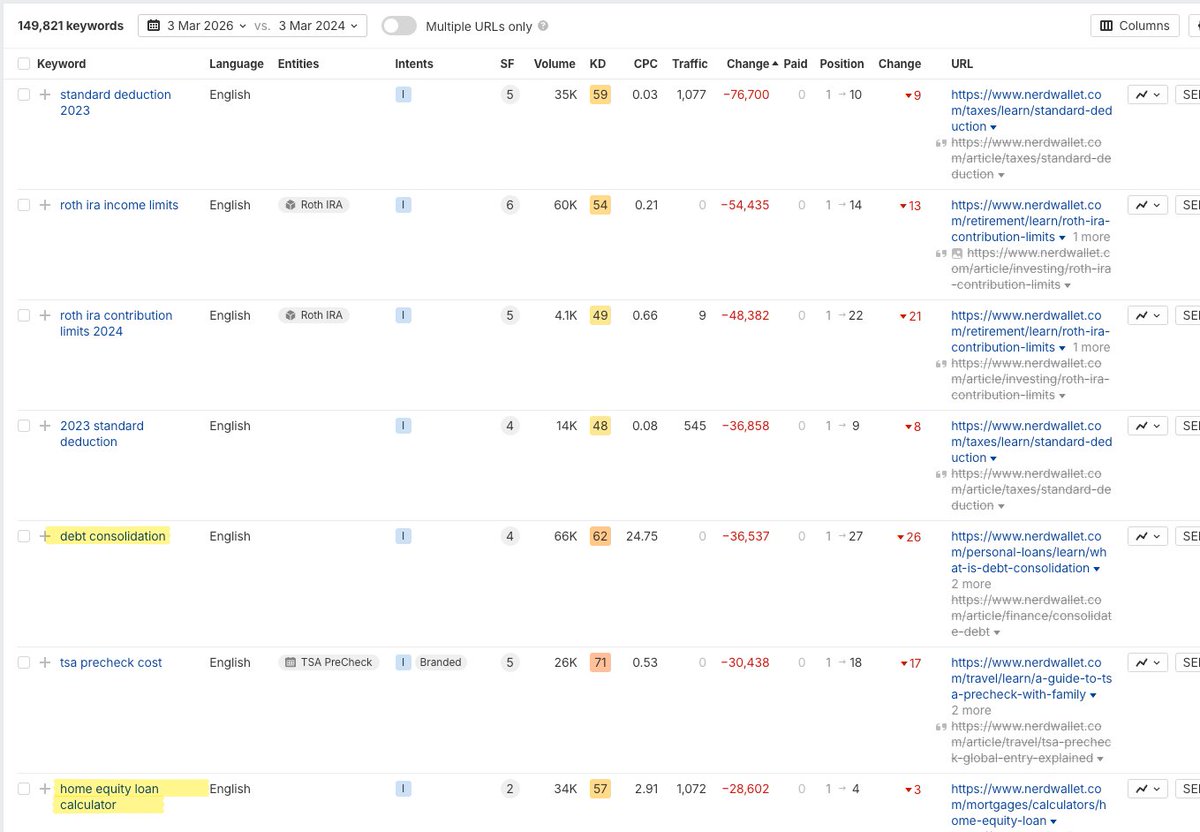1200x832 pixels.
Task: Open the tsa precheck cost keyword link
Action: tap(111, 663)
